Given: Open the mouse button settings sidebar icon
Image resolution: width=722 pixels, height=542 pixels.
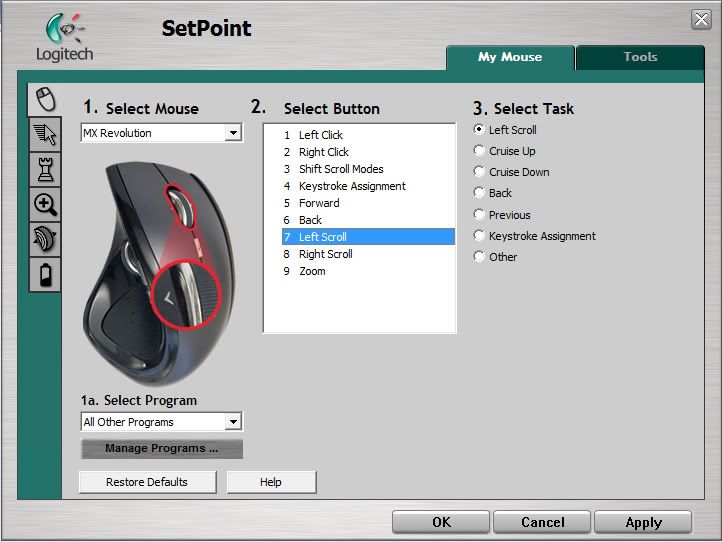Looking at the screenshot, I should pos(45,99).
